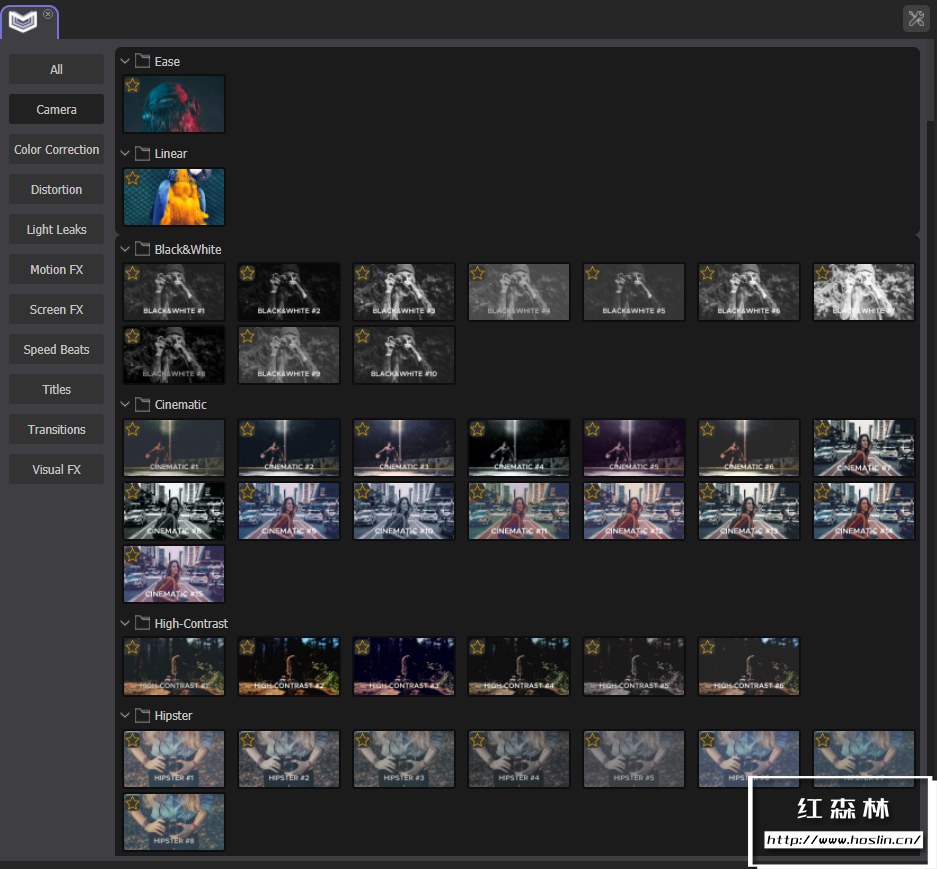Viewport: 937px width, 869px height.
Task: Select Black&White #3 thumbnail
Action: [x=404, y=292]
